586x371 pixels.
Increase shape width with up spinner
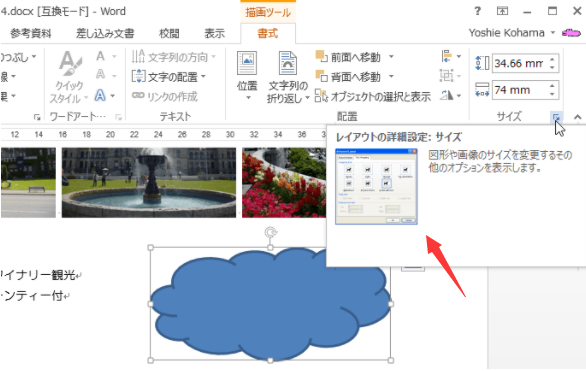click(x=552, y=86)
